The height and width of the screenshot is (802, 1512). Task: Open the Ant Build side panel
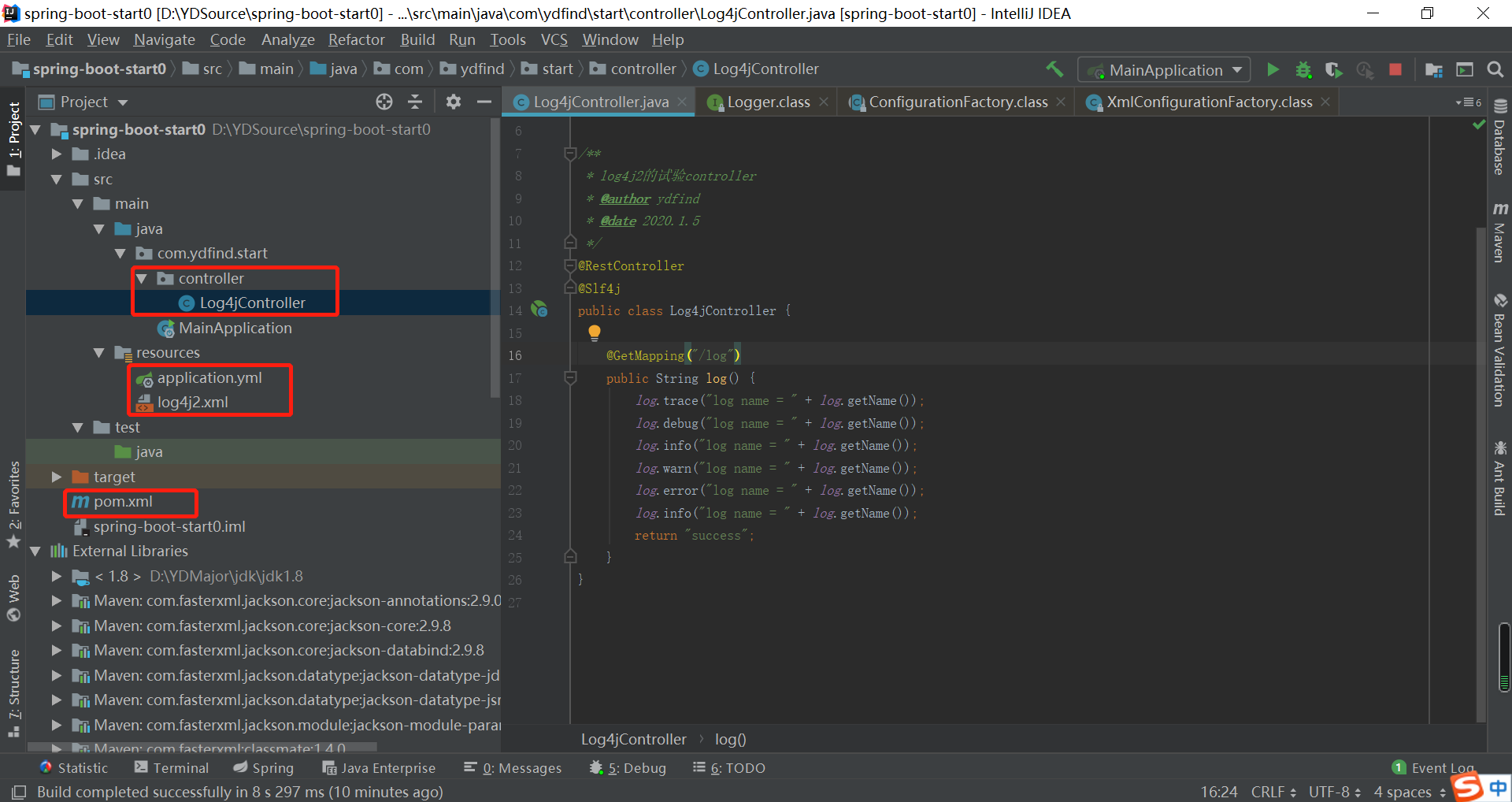tap(1499, 479)
